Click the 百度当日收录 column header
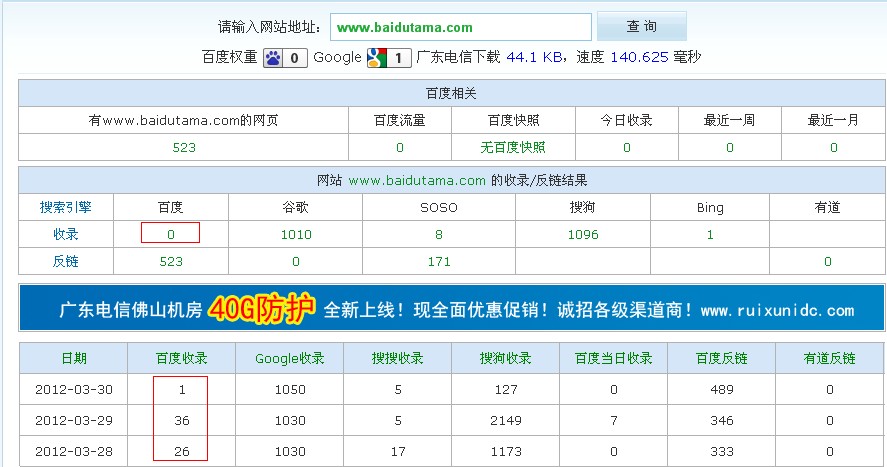 614,358
